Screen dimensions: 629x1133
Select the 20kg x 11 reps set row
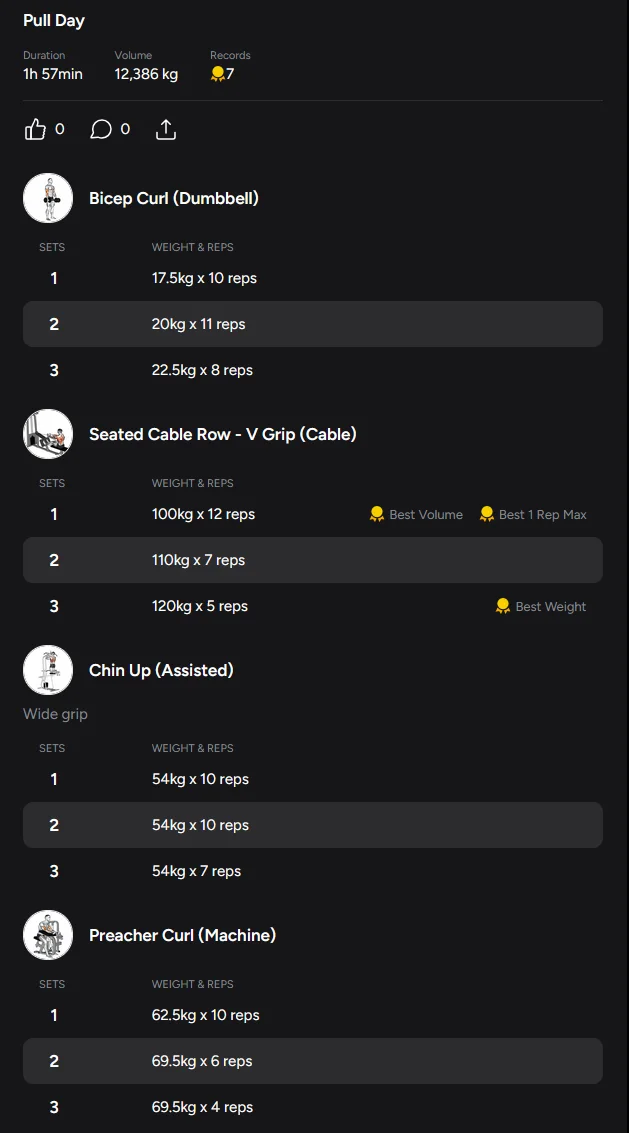[x=312, y=324]
